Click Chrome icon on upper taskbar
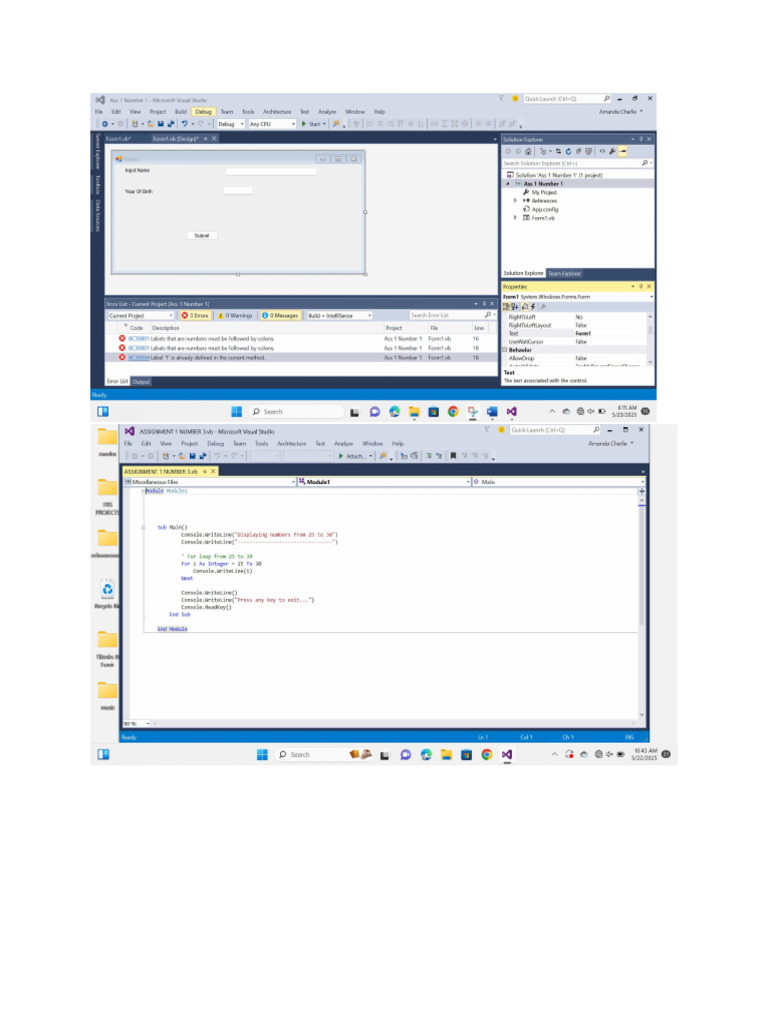 [453, 411]
